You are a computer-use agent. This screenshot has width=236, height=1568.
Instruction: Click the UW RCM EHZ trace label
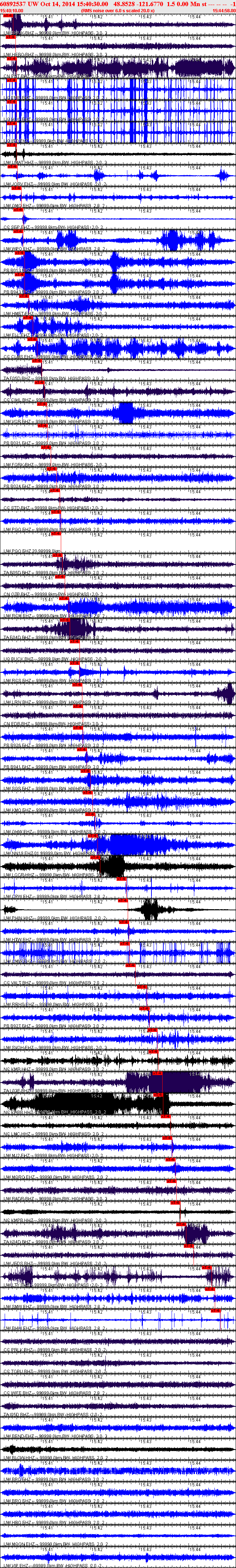coord(55,615)
